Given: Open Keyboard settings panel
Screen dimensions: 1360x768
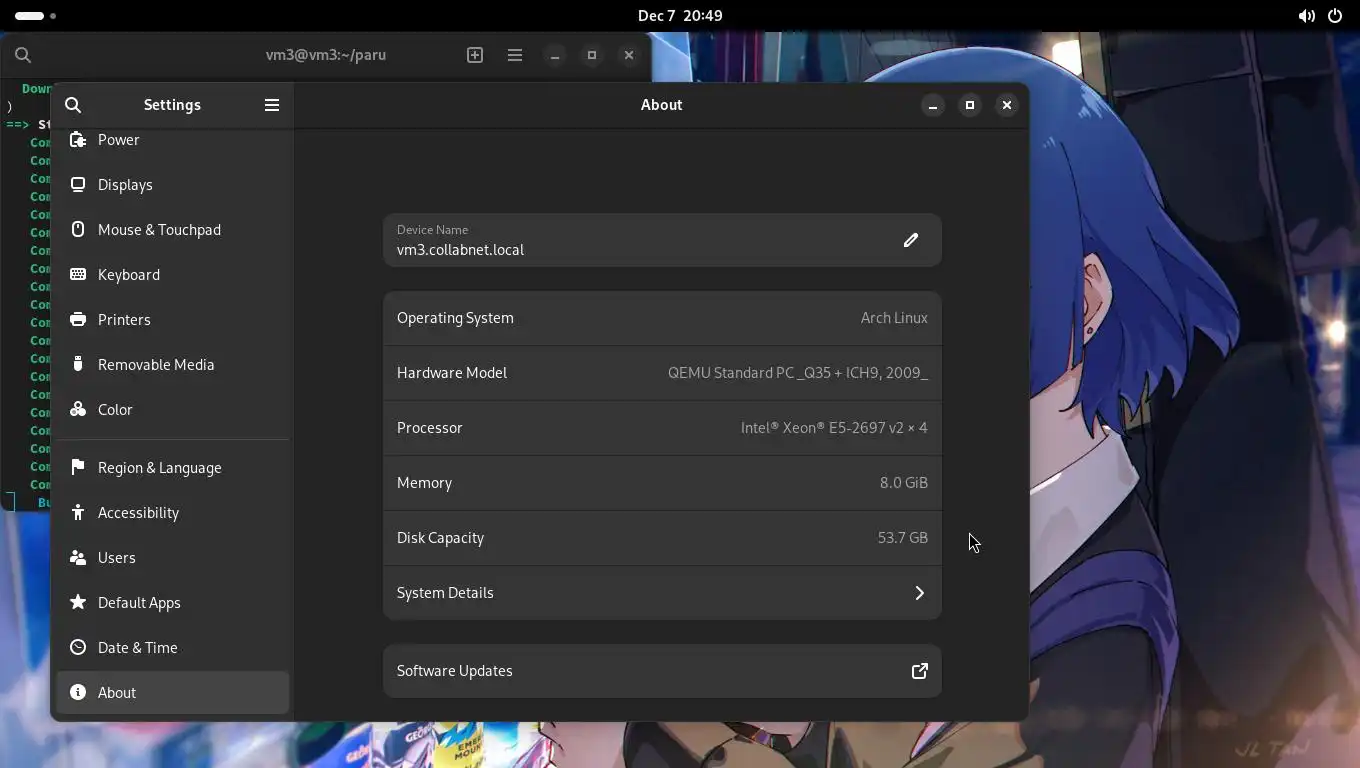Looking at the screenshot, I should pyautogui.click(x=173, y=275).
